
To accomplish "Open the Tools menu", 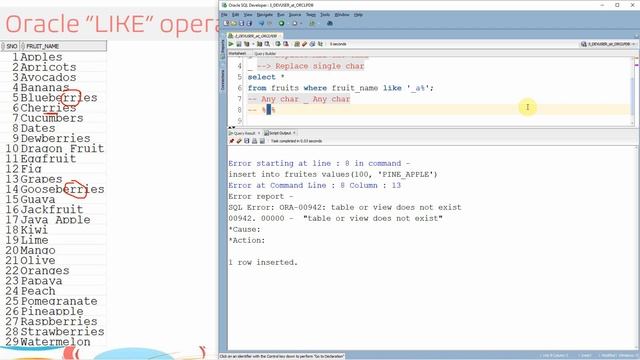I will coord(325,15).
